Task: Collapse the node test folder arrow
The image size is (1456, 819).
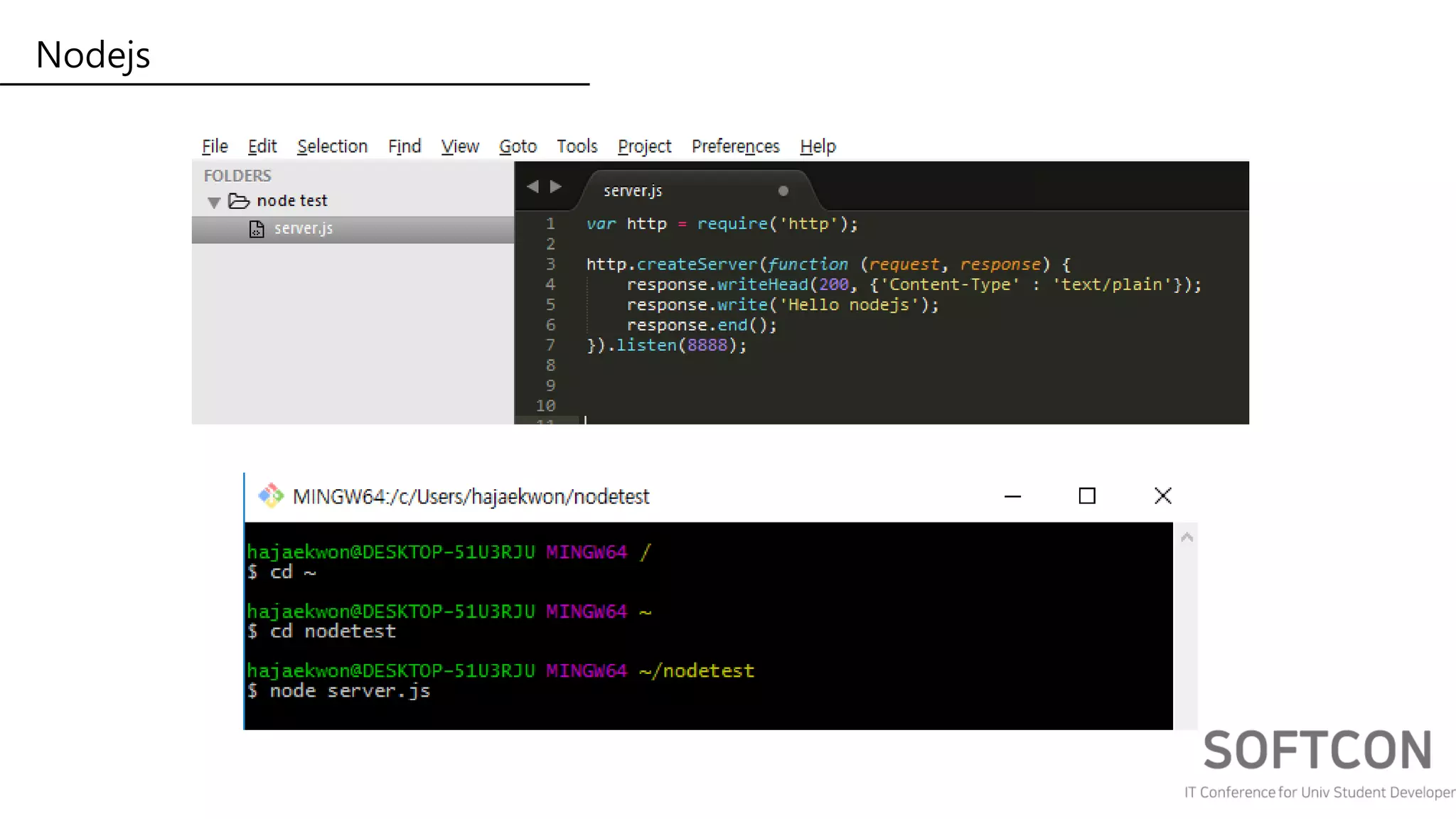Action: [x=213, y=203]
